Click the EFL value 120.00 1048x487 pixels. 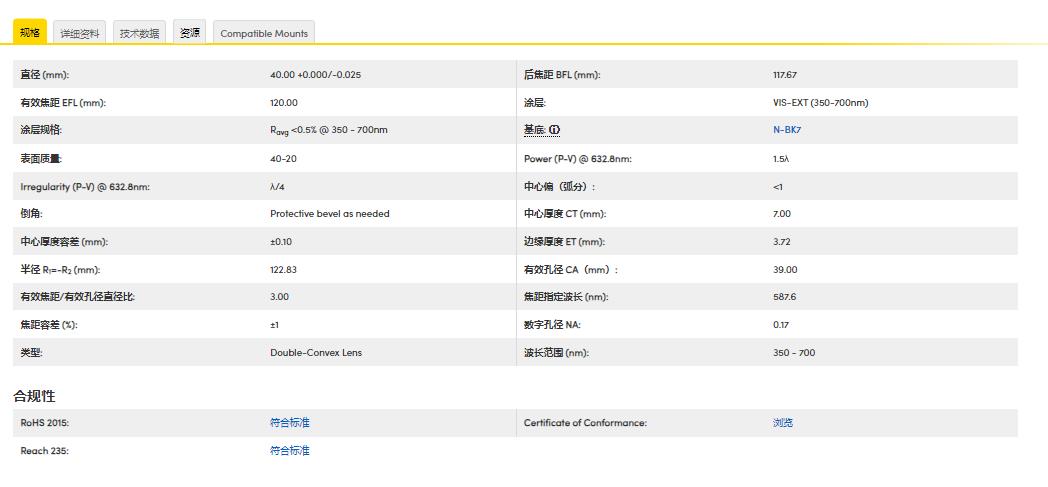(x=284, y=103)
